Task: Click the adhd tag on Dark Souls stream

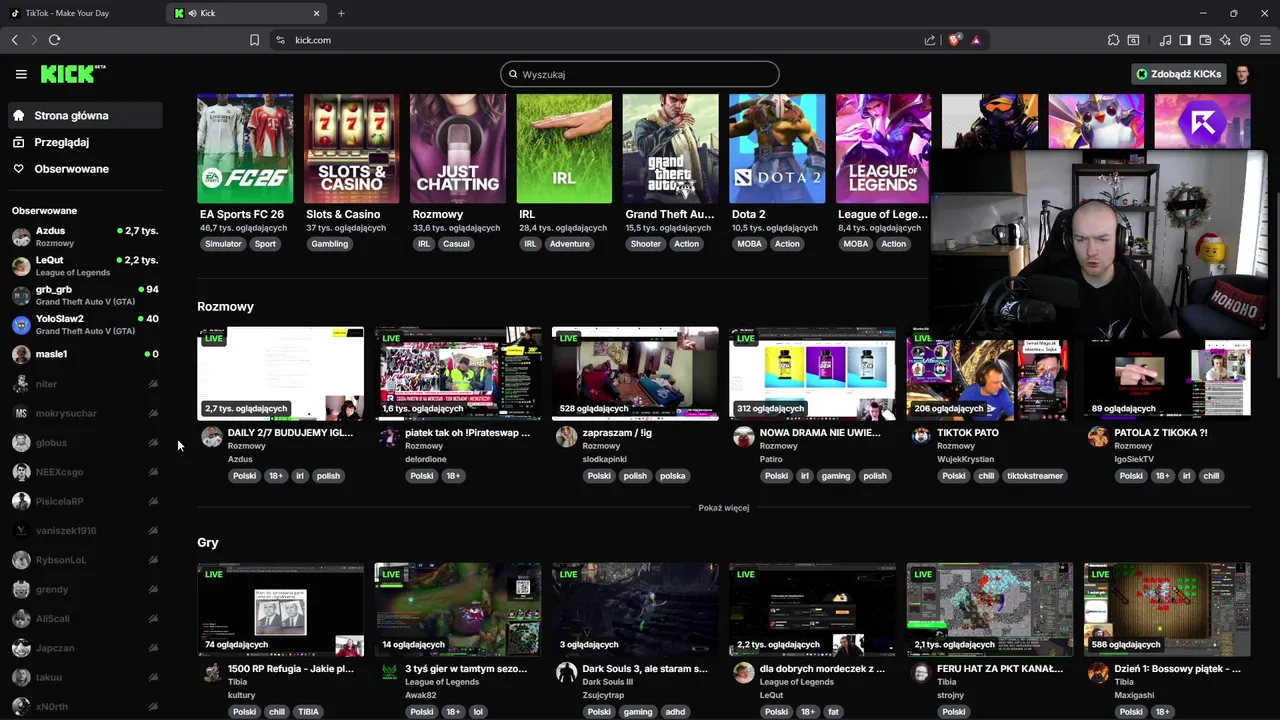Action: (x=675, y=712)
